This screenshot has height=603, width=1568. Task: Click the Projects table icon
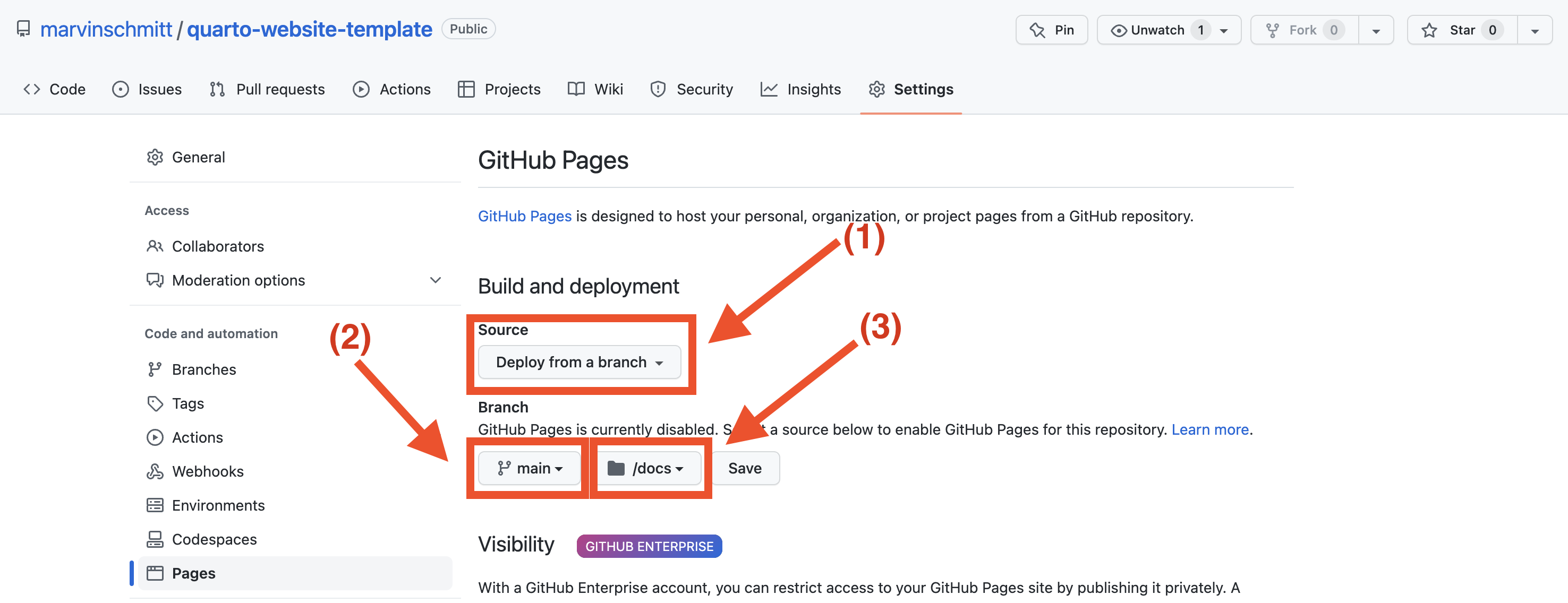466,90
